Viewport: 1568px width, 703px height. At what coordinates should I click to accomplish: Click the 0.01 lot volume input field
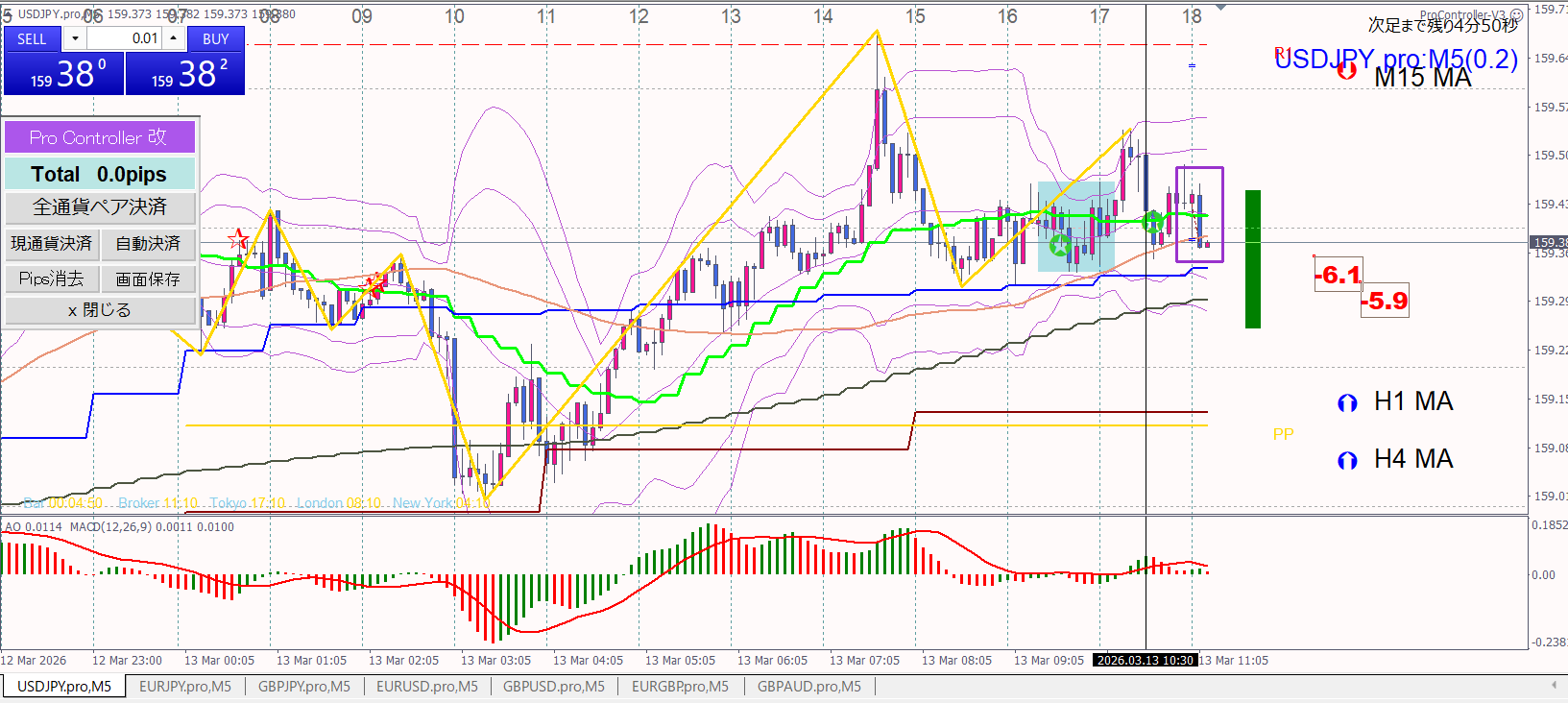point(125,38)
